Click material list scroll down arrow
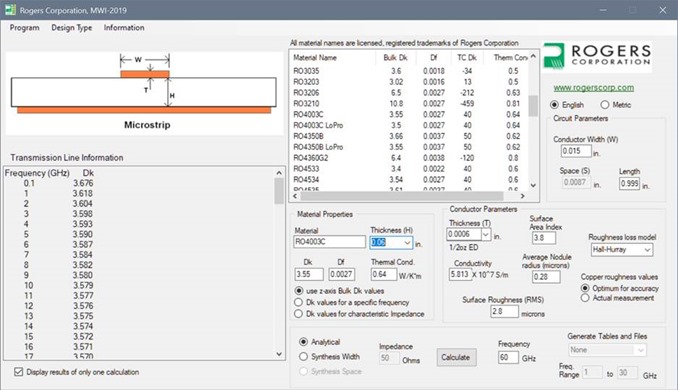 [x=533, y=185]
